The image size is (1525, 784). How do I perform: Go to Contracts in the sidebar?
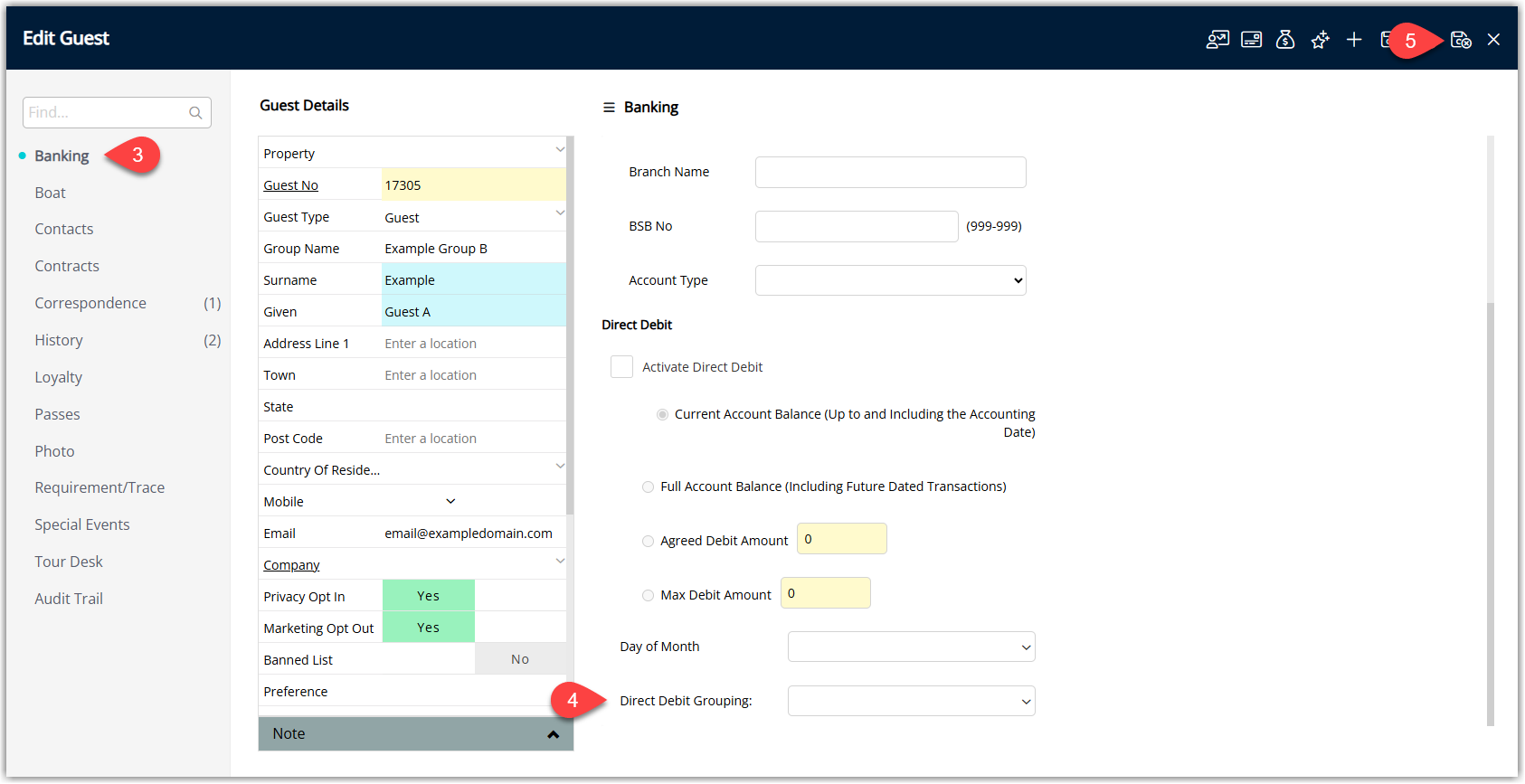coord(67,266)
